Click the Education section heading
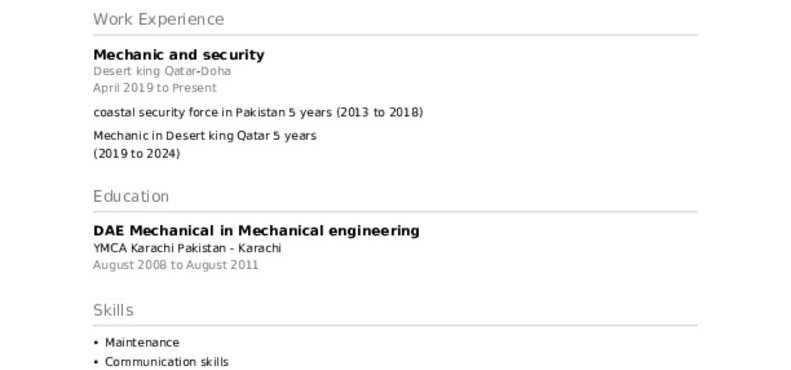The height and width of the screenshot is (370, 791). coord(131,196)
